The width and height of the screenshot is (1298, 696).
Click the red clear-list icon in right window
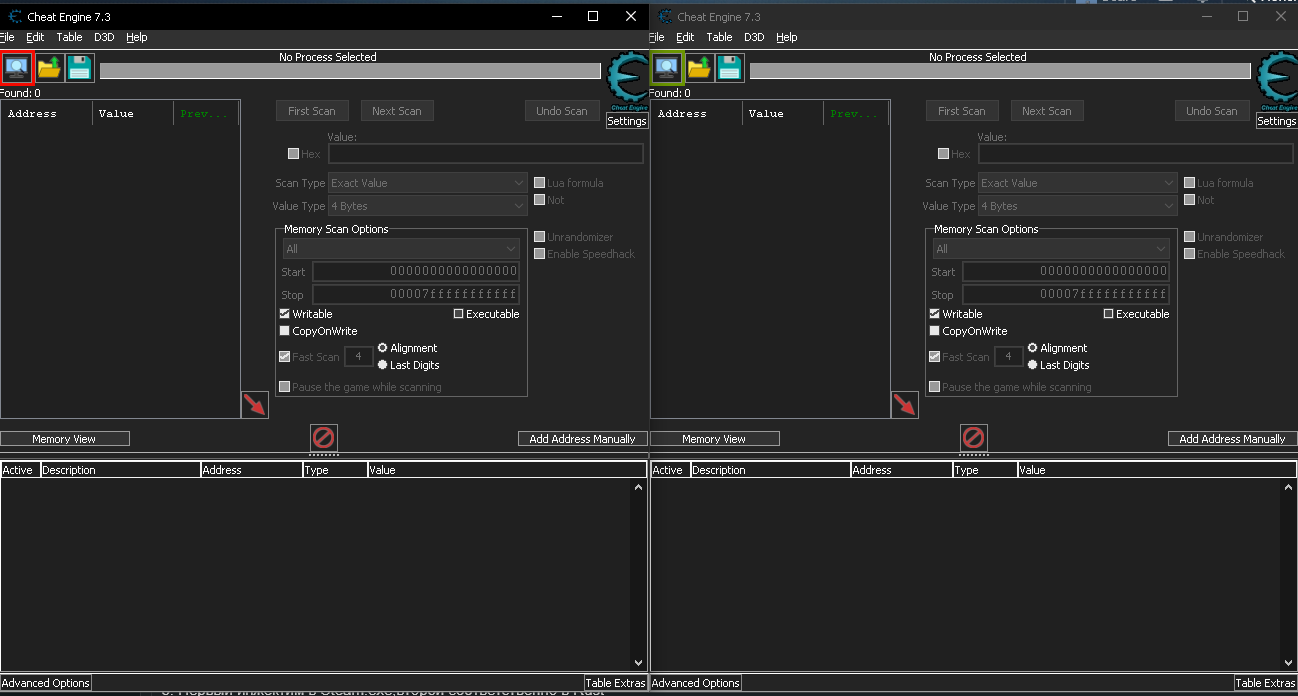(974, 438)
